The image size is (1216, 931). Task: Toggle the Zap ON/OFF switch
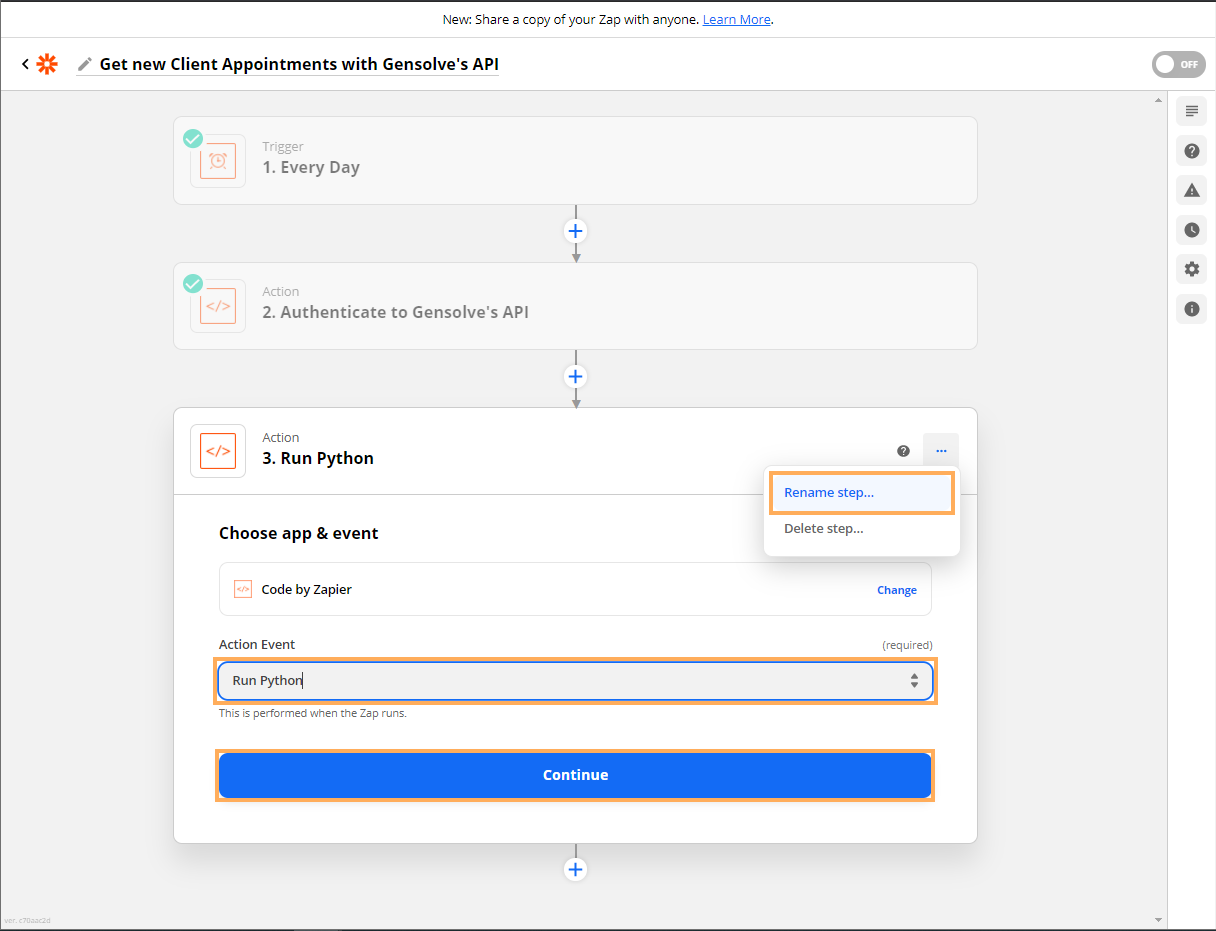tap(1178, 64)
